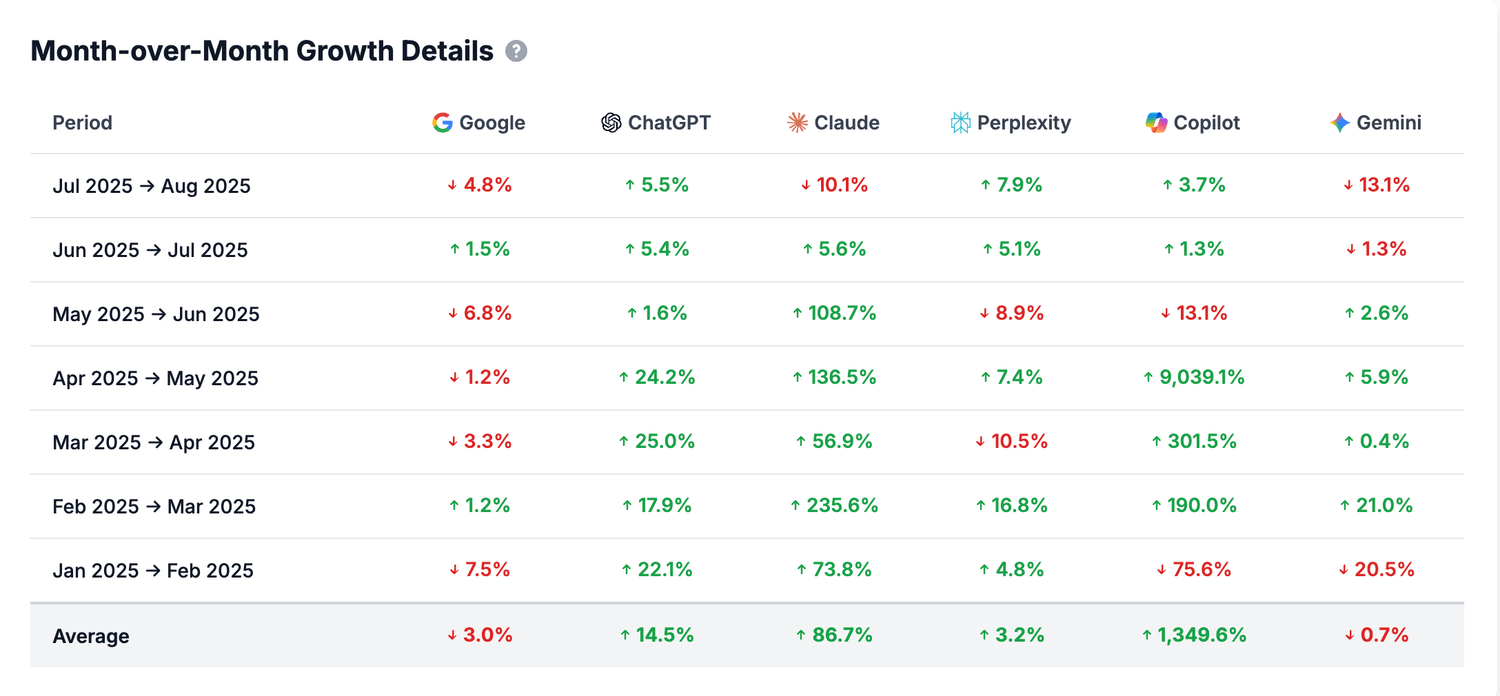Click Google's 7.5% decline value
Screen dimensions: 1500x696
479,570
